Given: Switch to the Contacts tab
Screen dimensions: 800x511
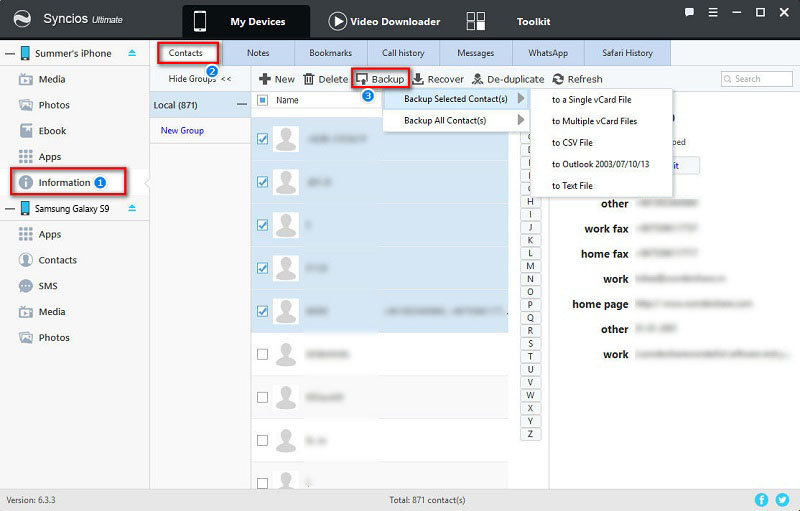Looking at the screenshot, I should pyautogui.click(x=186, y=53).
